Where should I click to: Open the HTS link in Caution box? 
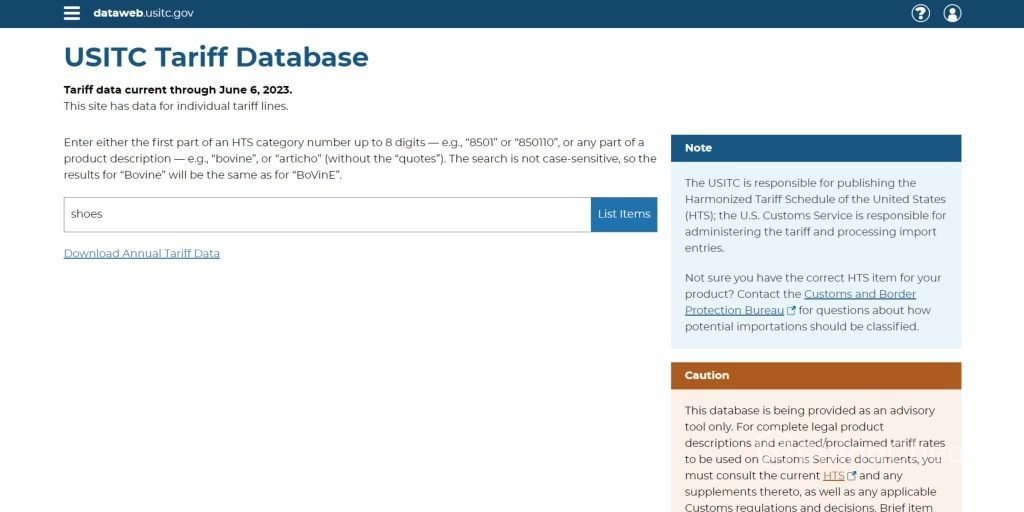point(833,475)
